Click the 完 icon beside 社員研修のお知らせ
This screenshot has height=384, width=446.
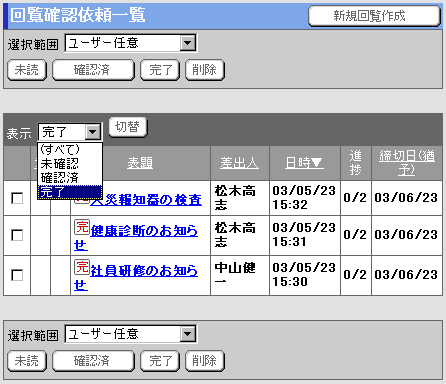tap(82, 267)
